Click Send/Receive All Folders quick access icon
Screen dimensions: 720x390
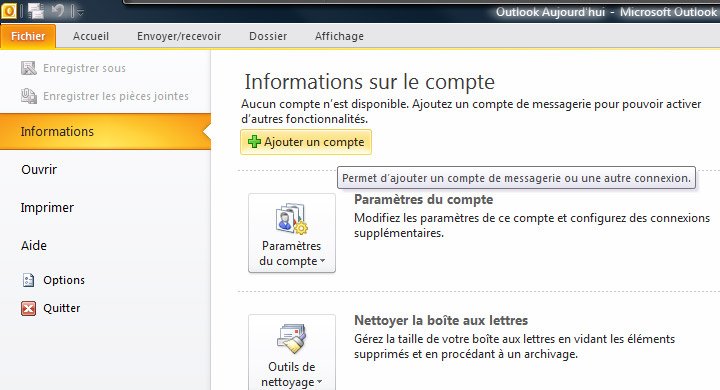coord(35,11)
